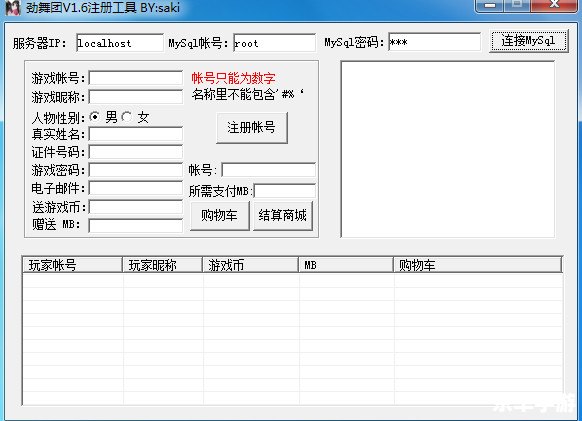This screenshot has height=421, width=582.
Task: Click the 结算商城 button
Action: [x=282, y=216]
